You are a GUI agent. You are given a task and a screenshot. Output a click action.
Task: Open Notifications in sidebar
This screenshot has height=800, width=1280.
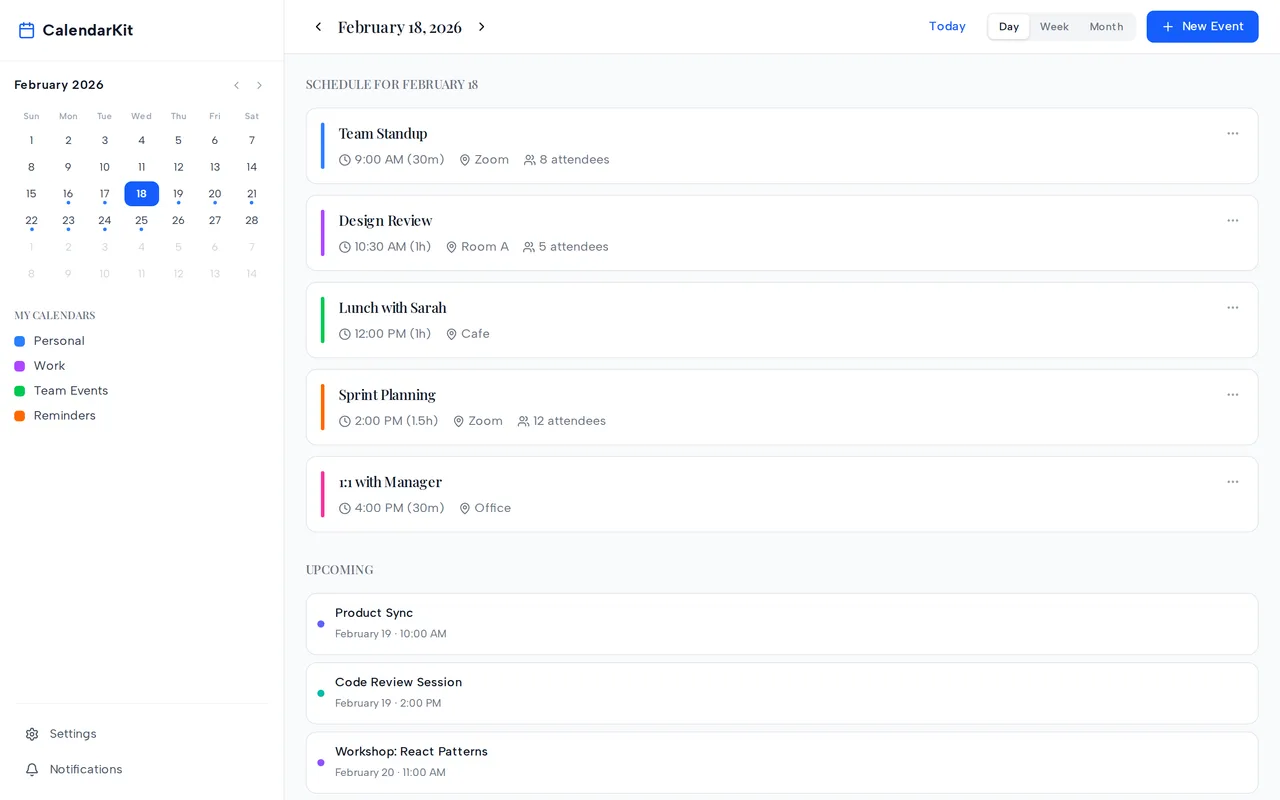tap(142, 769)
